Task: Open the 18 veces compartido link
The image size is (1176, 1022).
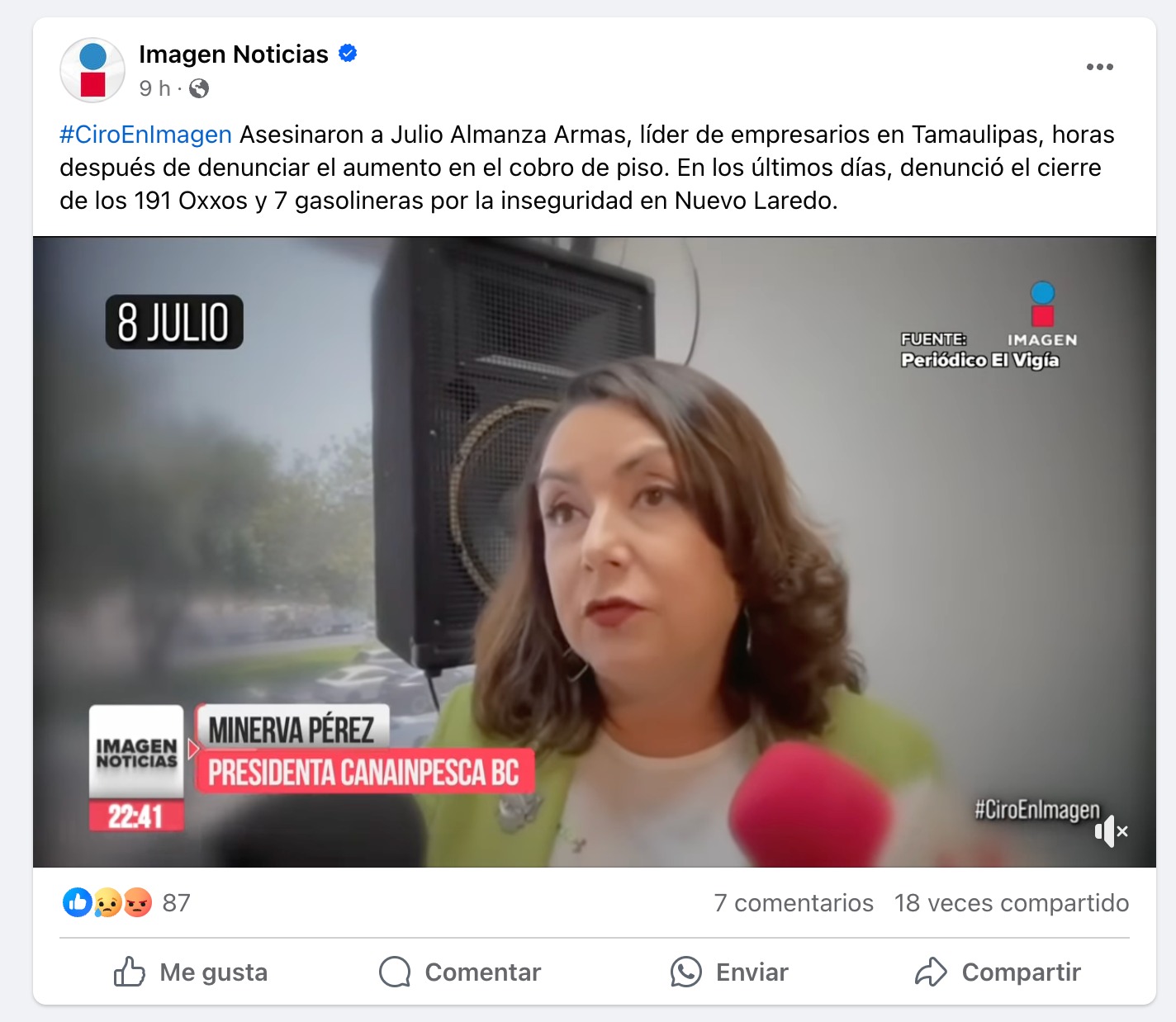Action: 1012,903
